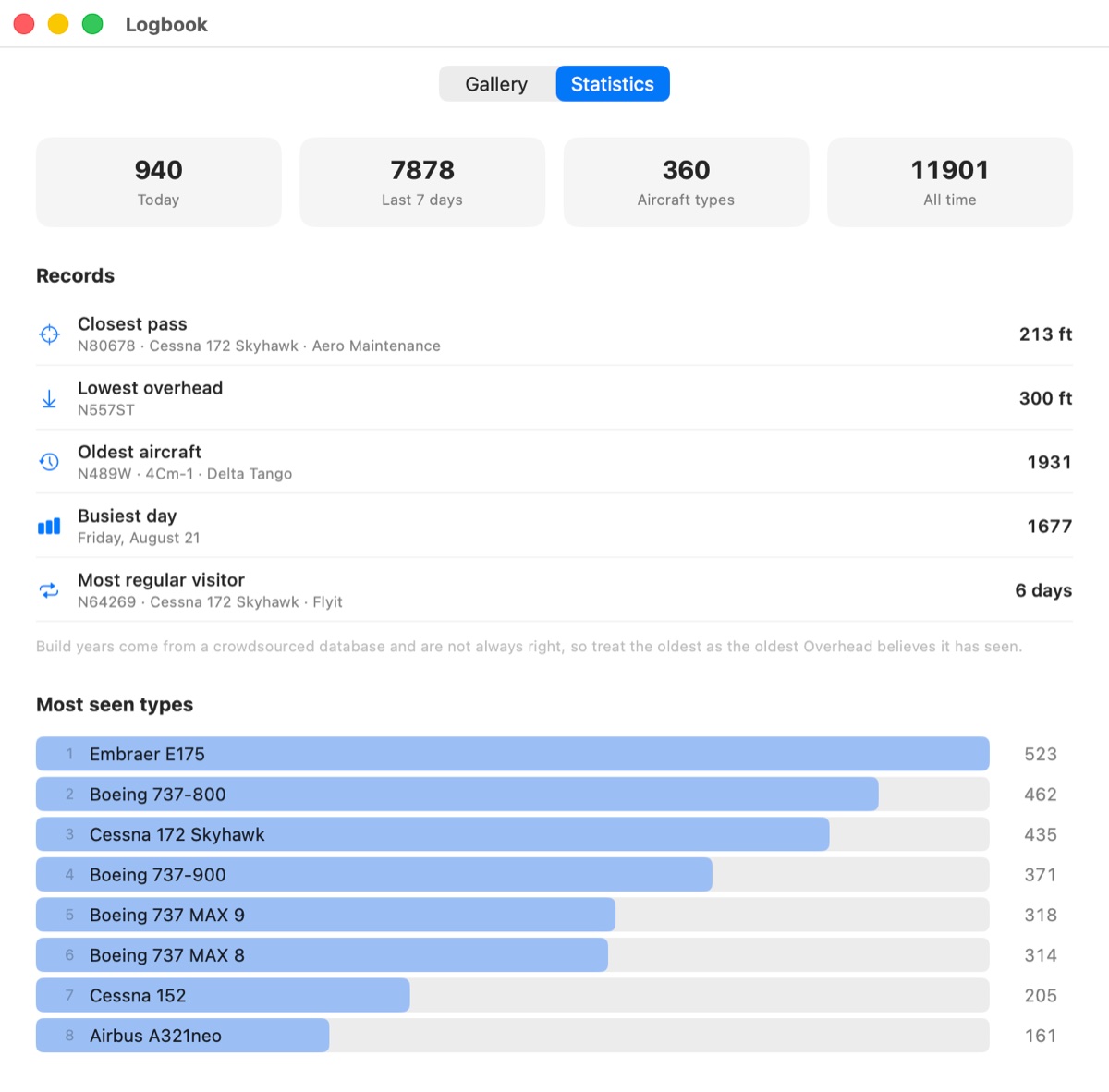The height and width of the screenshot is (1092, 1109).
Task: Select the Closest pass record title
Action: coord(132,324)
